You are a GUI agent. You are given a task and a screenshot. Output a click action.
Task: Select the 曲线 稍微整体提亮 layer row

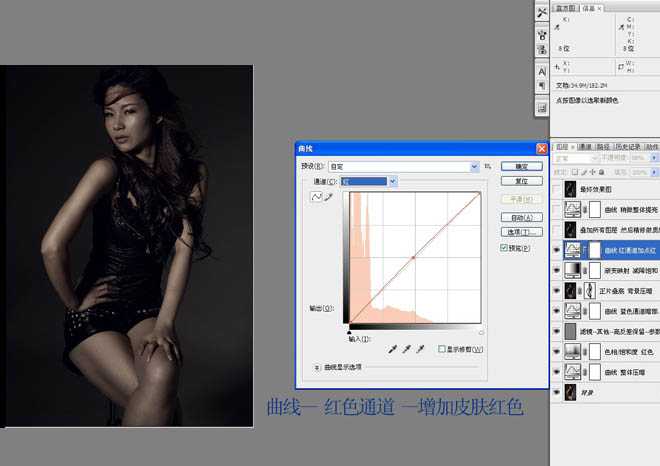tap(605, 210)
